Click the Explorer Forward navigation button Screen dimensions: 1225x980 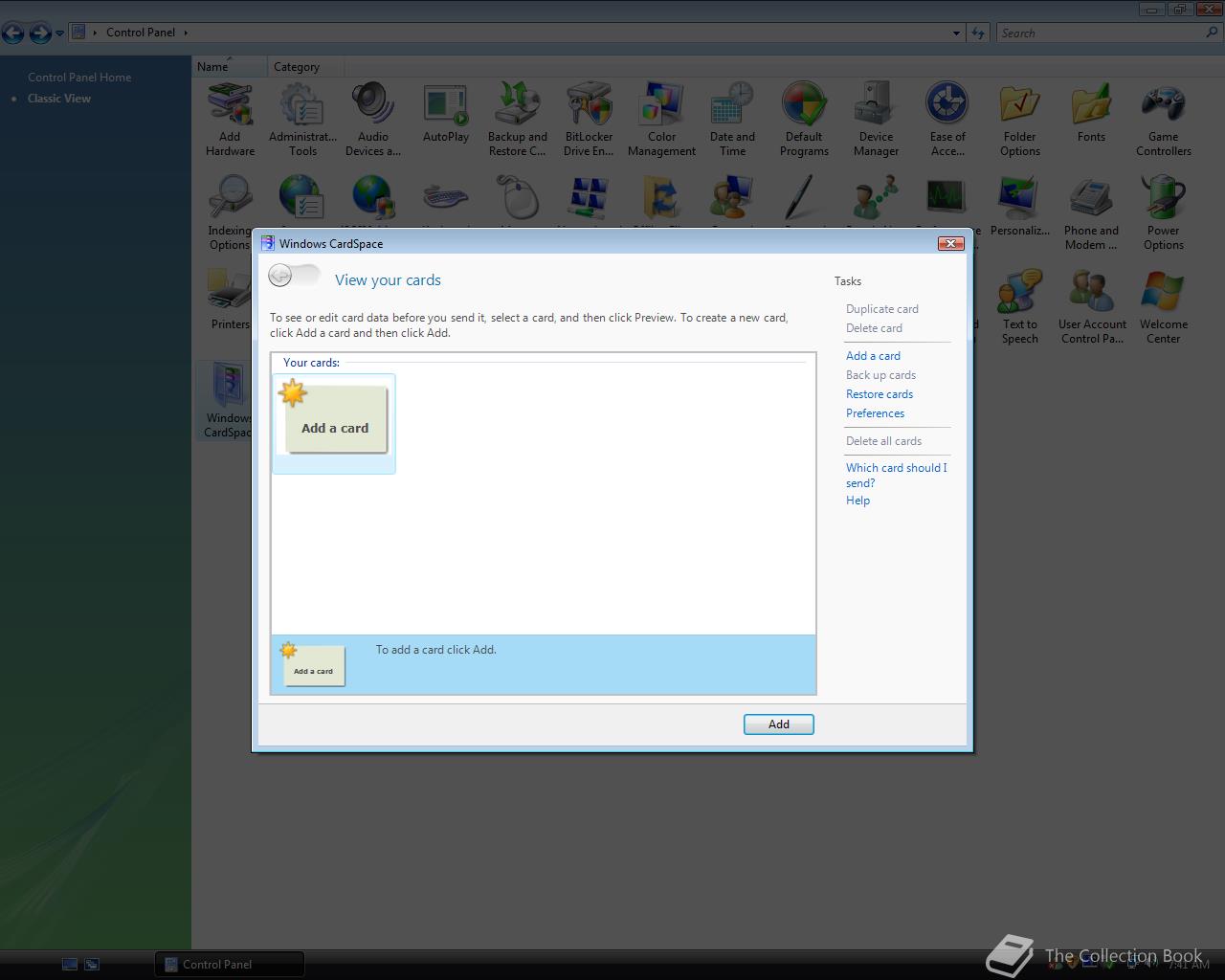point(40,33)
